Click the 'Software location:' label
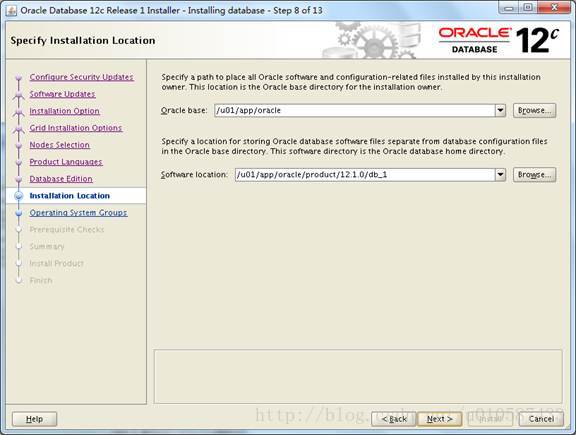576x435 pixels. [195, 175]
